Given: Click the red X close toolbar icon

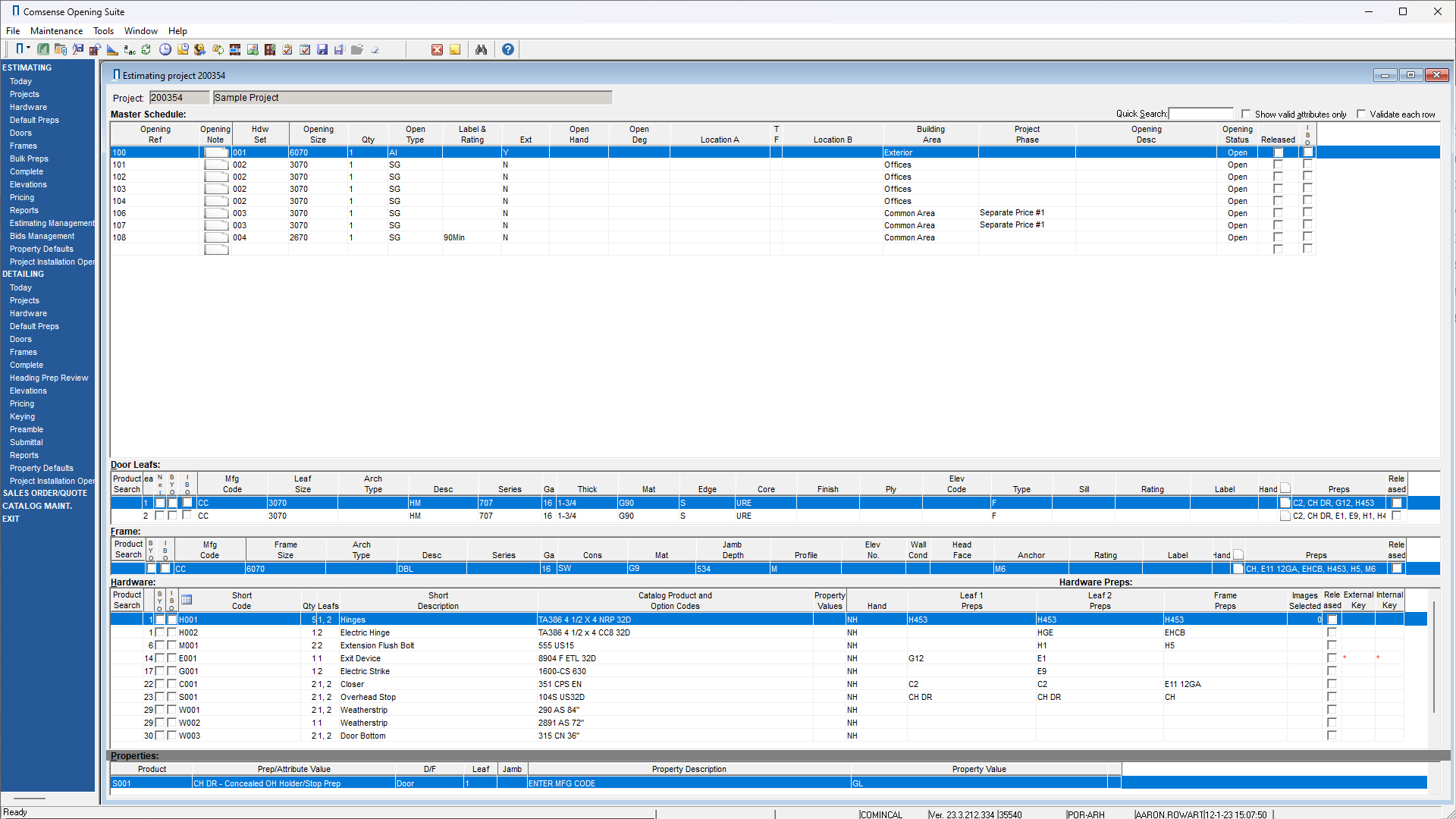Looking at the screenshot, I should pyautogui.click(x=437, y=50).
